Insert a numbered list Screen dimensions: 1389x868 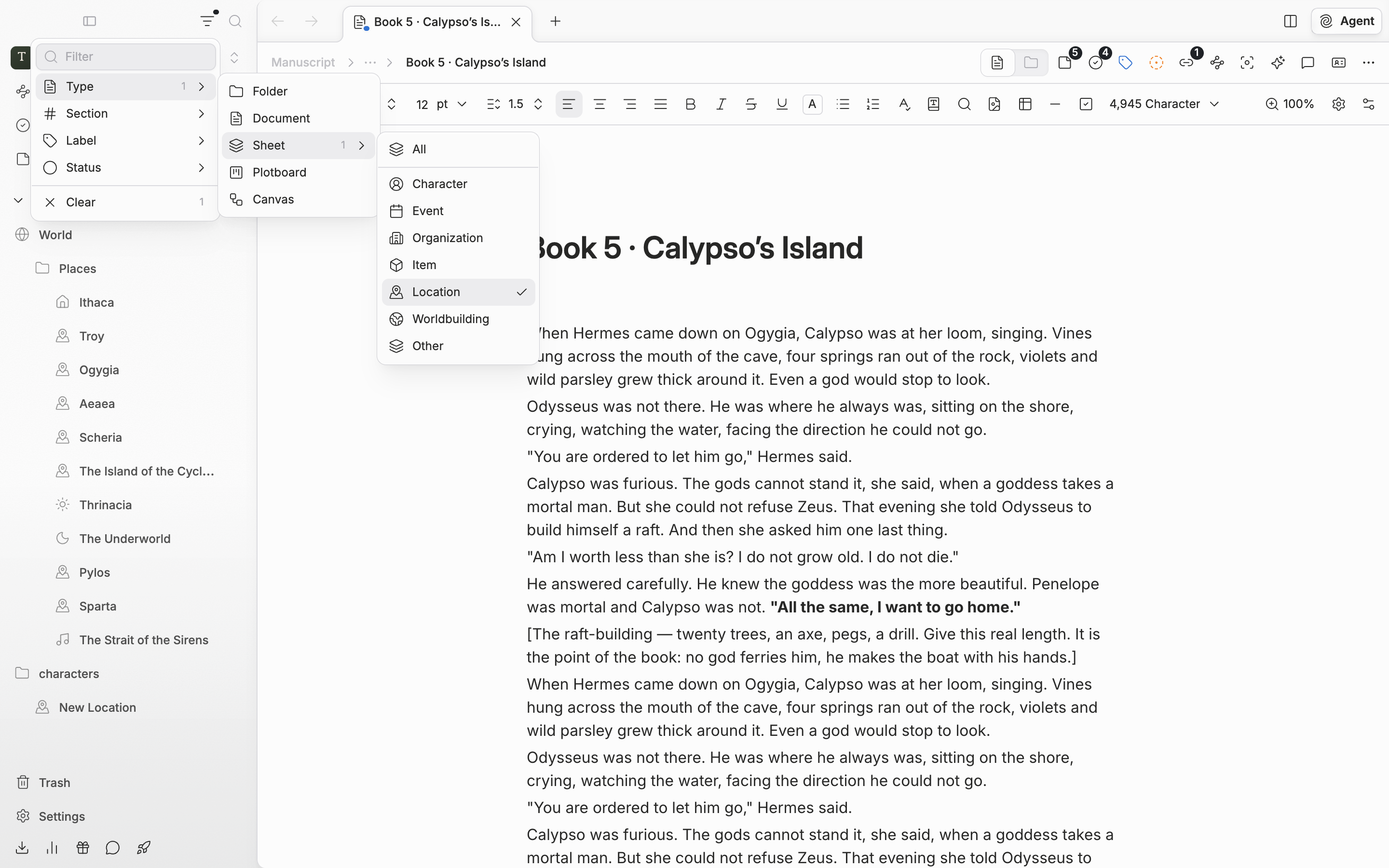tap(873, 104)
